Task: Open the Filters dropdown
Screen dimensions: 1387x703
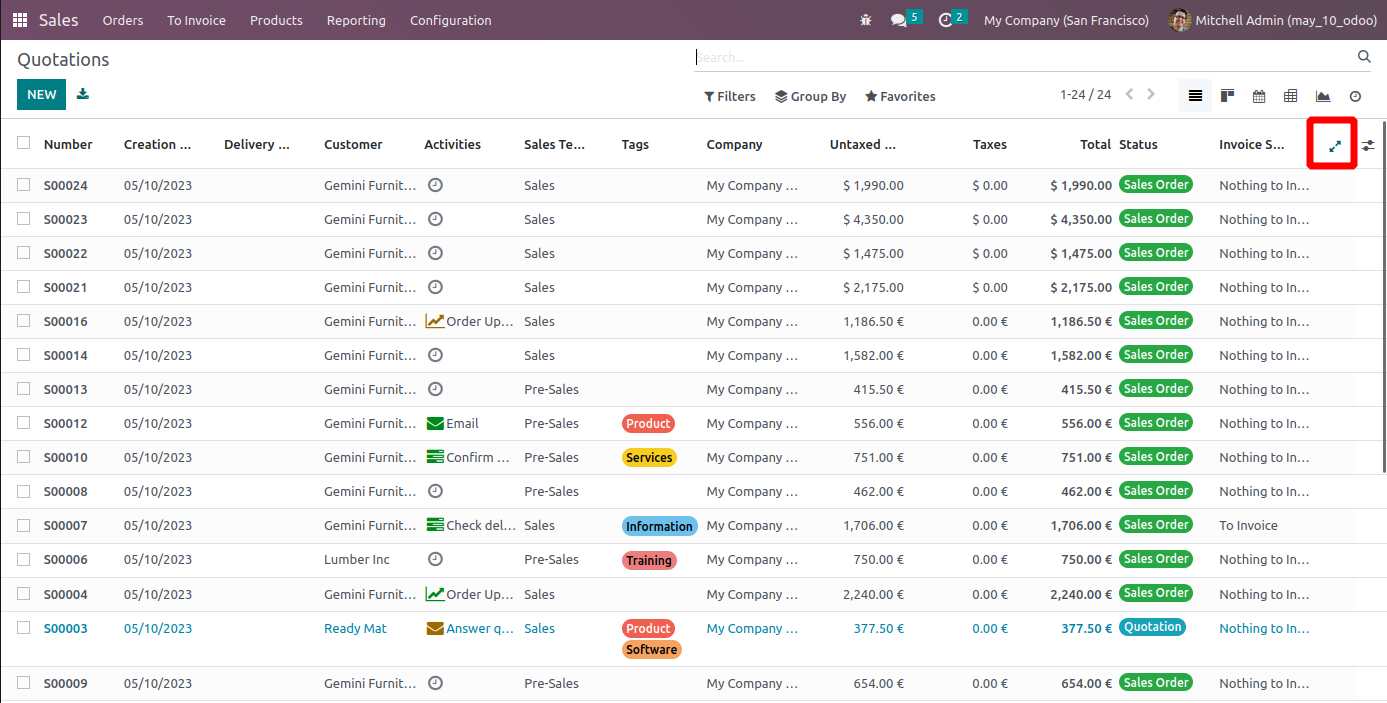Action: tap(730, 96)
